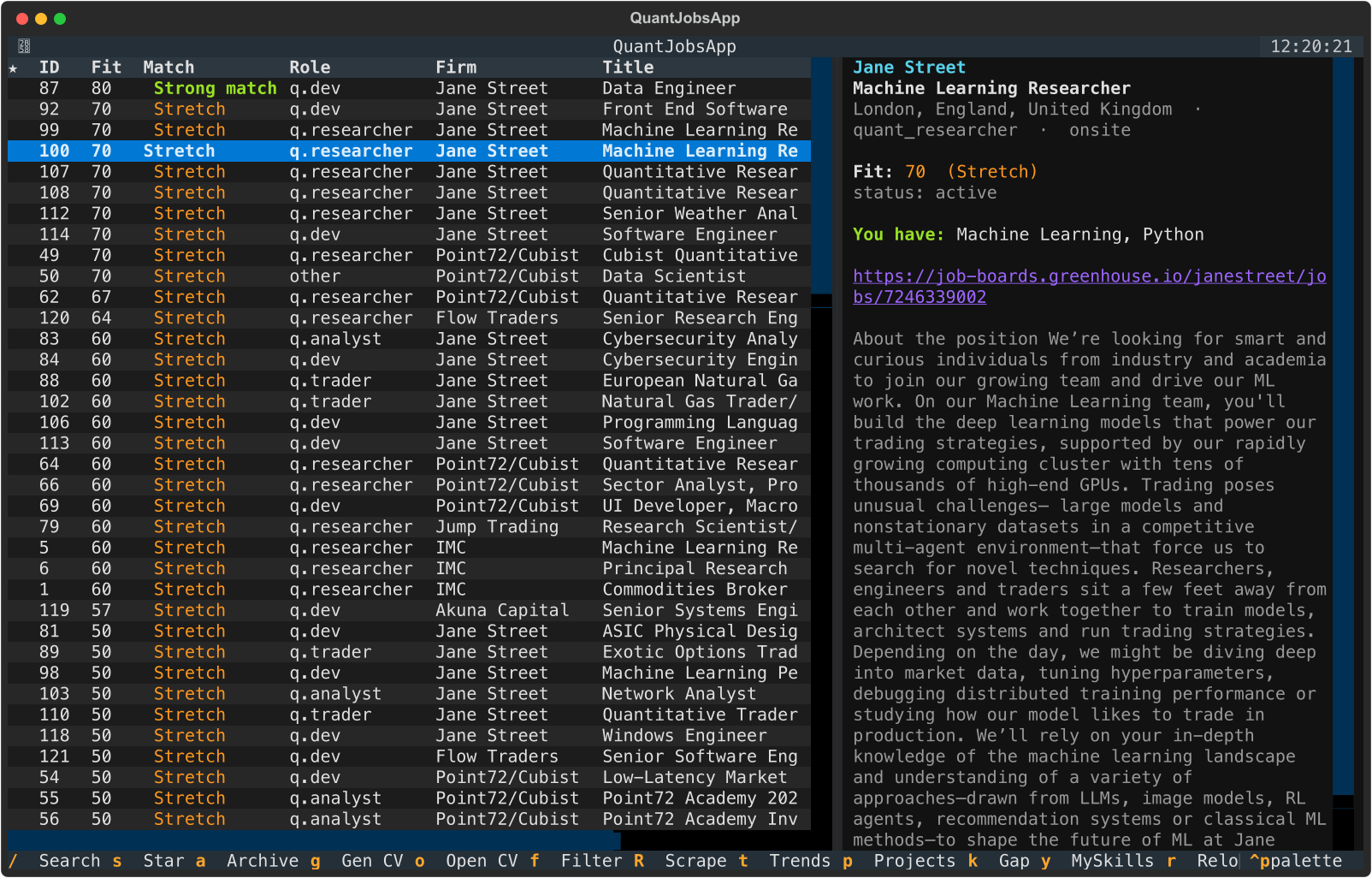Select row 102 Natural Gas Trader
The height and width of the screenshot is (878, 1372).
click(x=409, y=401)
